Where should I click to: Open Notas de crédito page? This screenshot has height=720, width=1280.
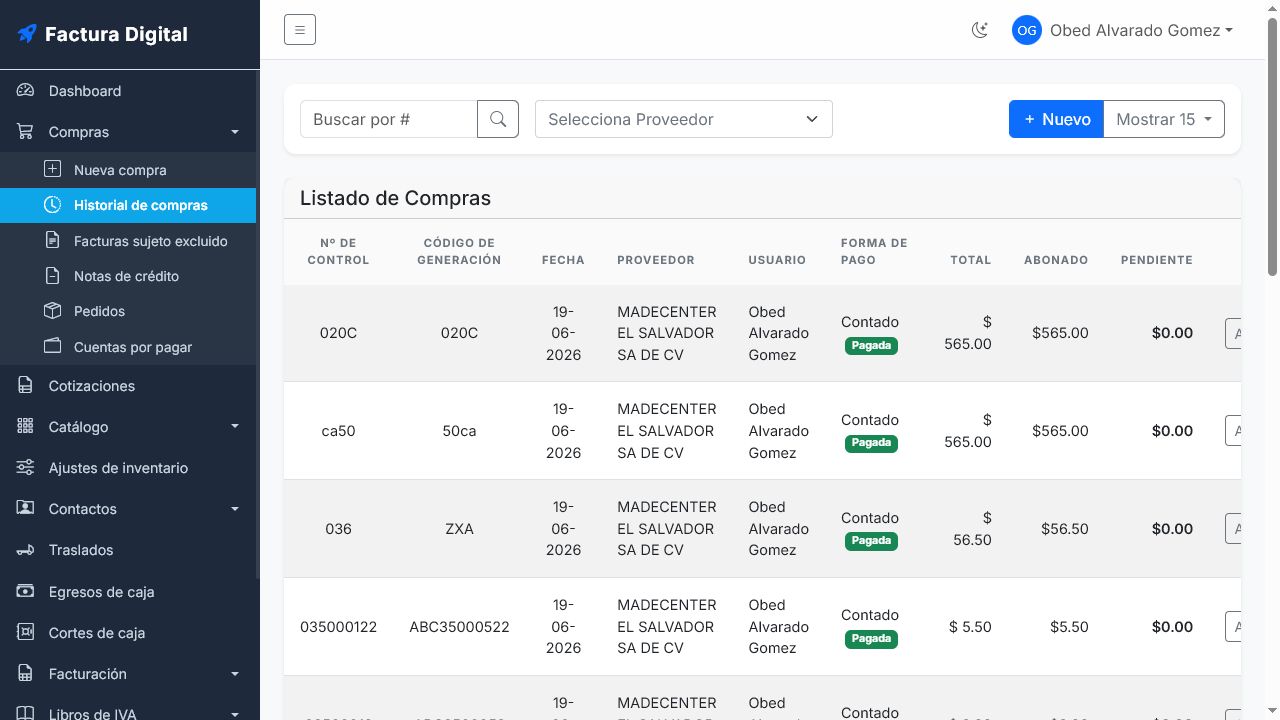coord(128,276)
